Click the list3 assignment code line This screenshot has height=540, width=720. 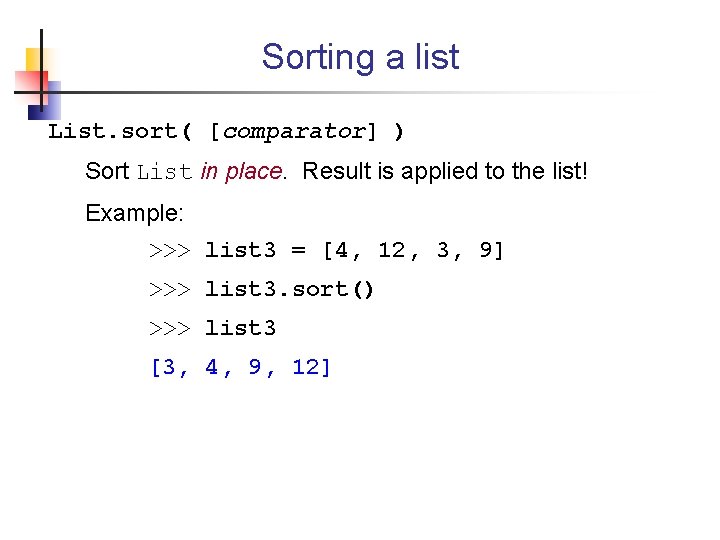point(327,250)
